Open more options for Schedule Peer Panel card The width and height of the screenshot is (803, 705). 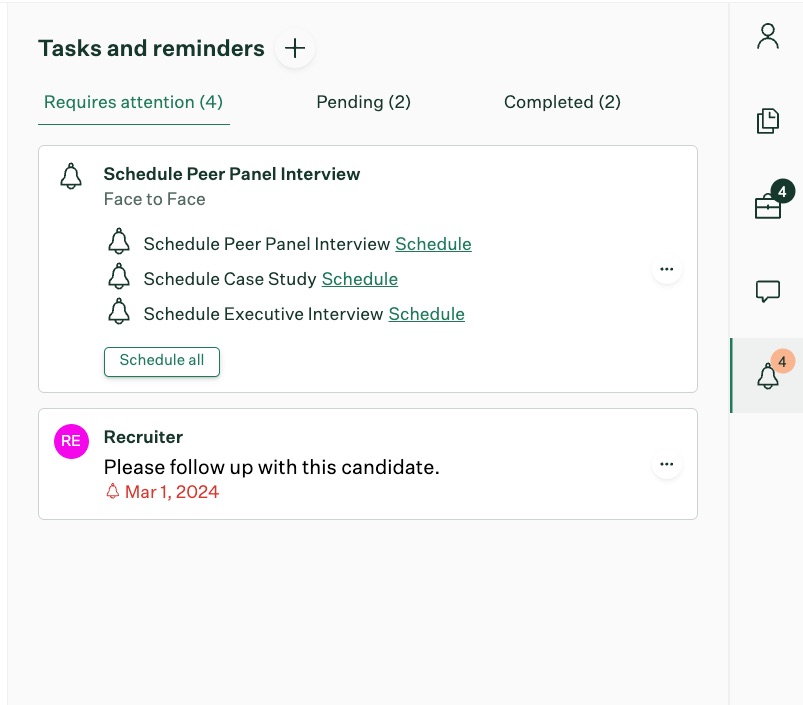pos(666,269)
